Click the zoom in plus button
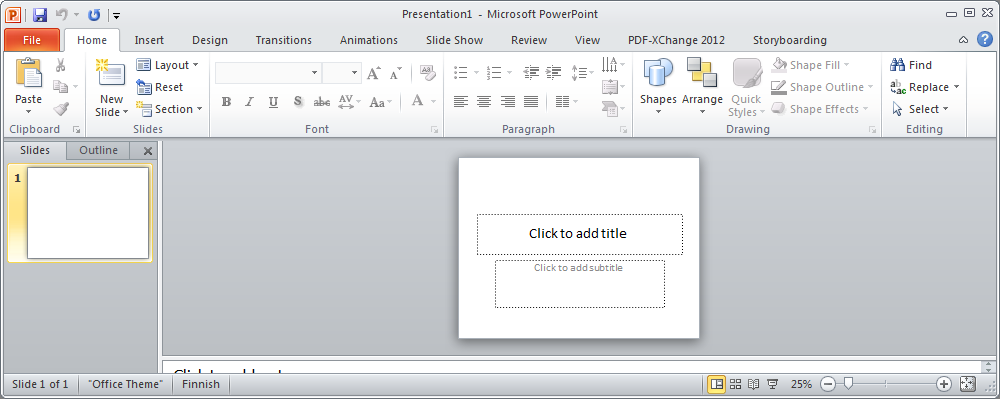This screenshot has width=1000, height=399. click(944, 384)
